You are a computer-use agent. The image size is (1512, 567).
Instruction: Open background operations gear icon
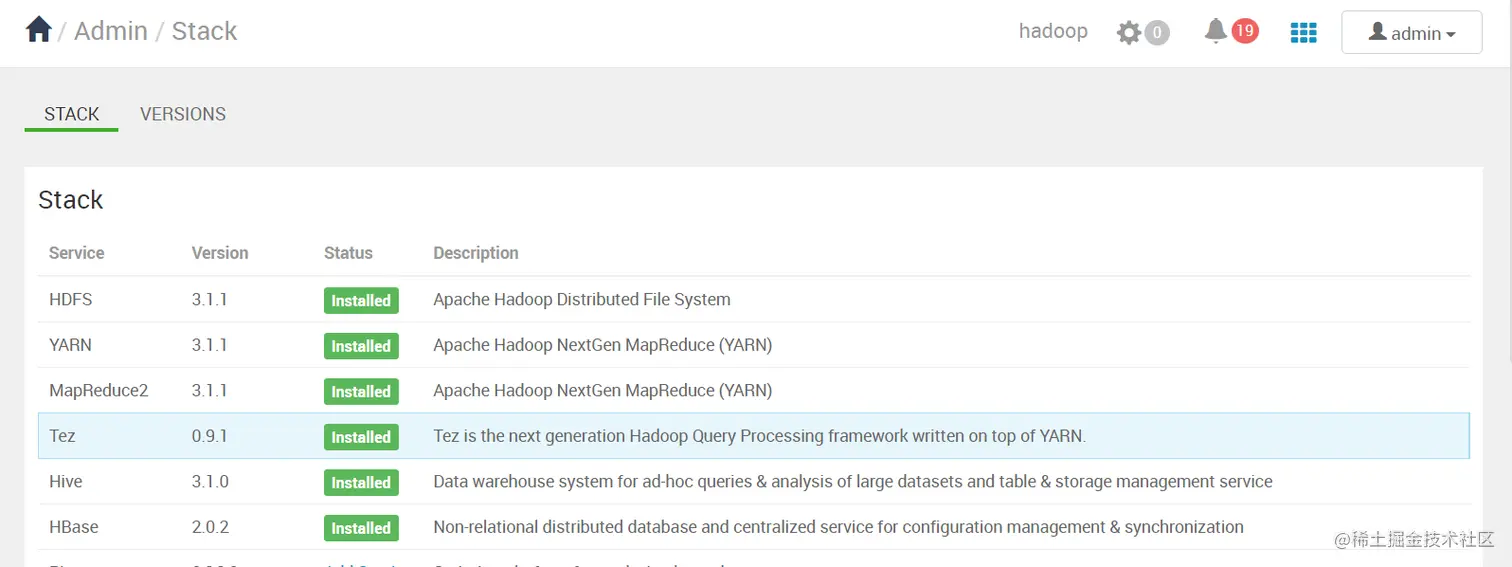pyautogui.click(x=1129, y=33)
